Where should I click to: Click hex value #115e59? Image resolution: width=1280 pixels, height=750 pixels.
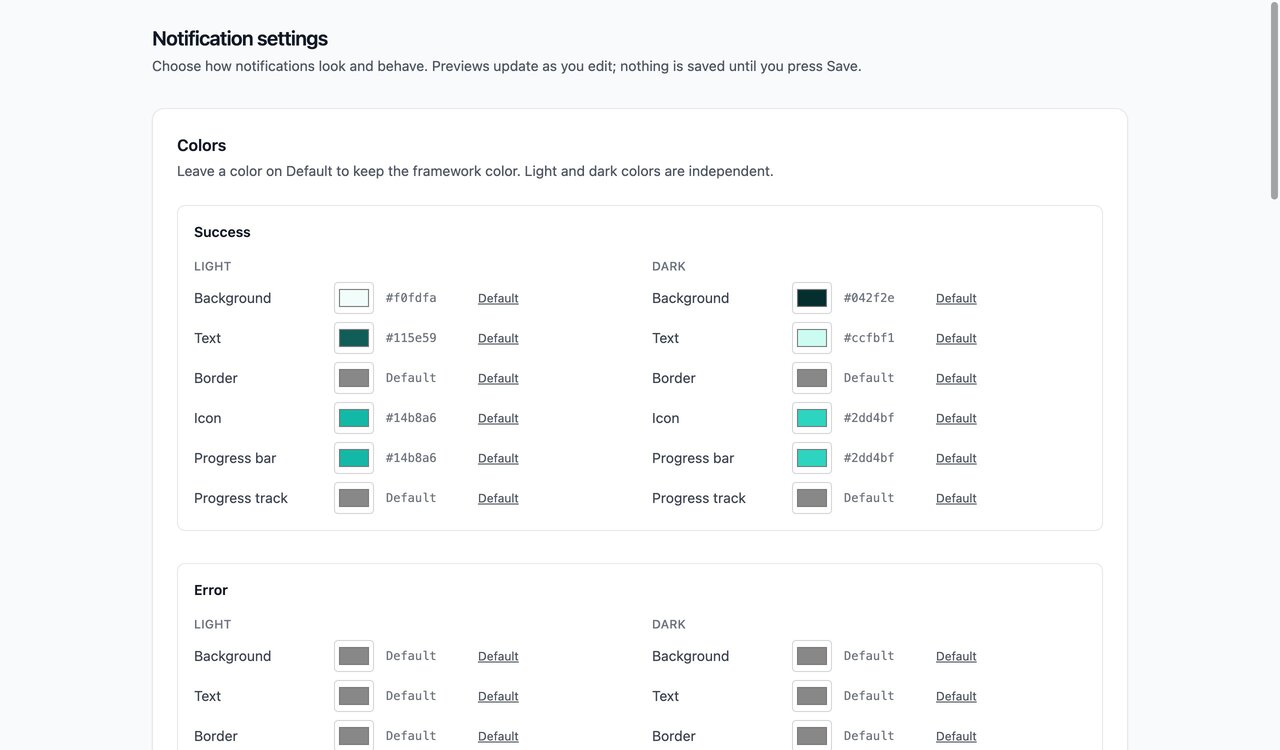tap(411, 338)
